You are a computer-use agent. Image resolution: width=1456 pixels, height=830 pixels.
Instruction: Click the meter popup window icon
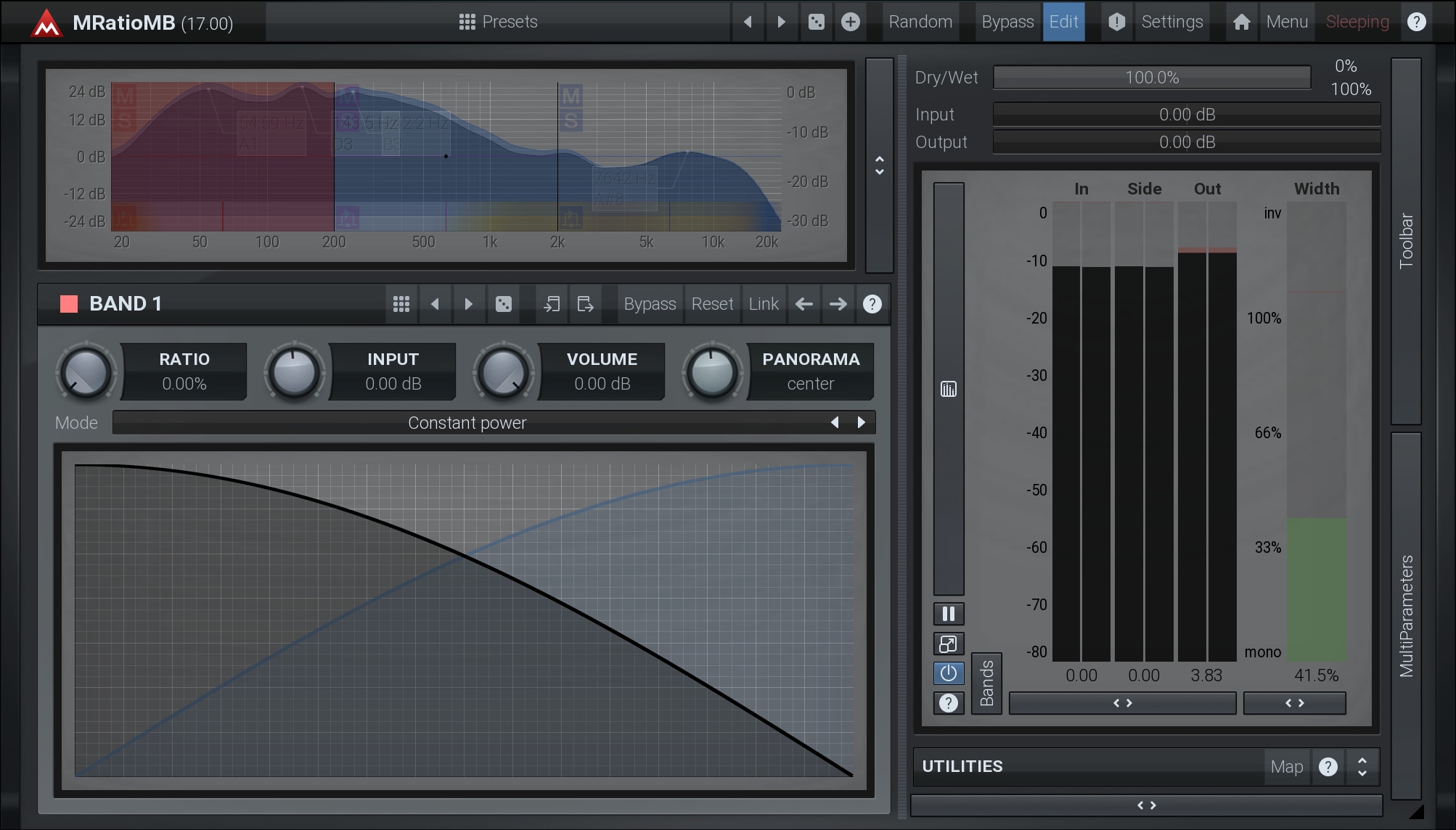coord(948,644)
